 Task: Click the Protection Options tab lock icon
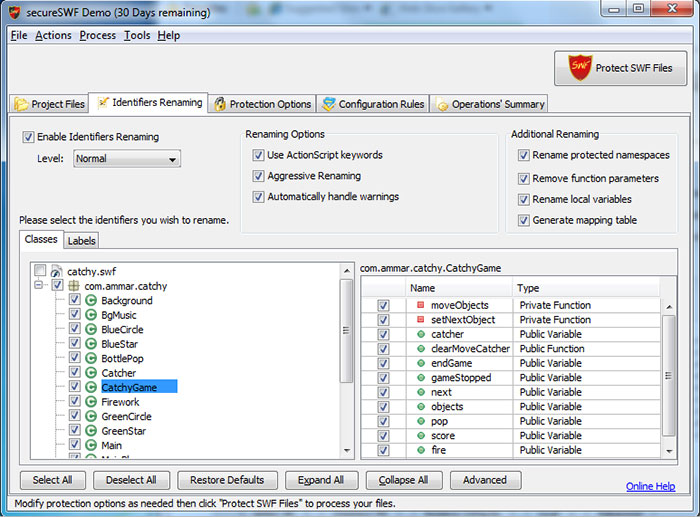[220, 104]
